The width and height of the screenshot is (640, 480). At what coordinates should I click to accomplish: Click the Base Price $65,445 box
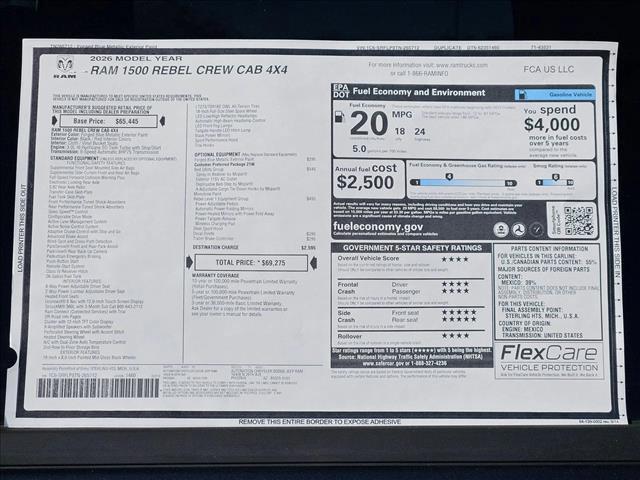109,121
